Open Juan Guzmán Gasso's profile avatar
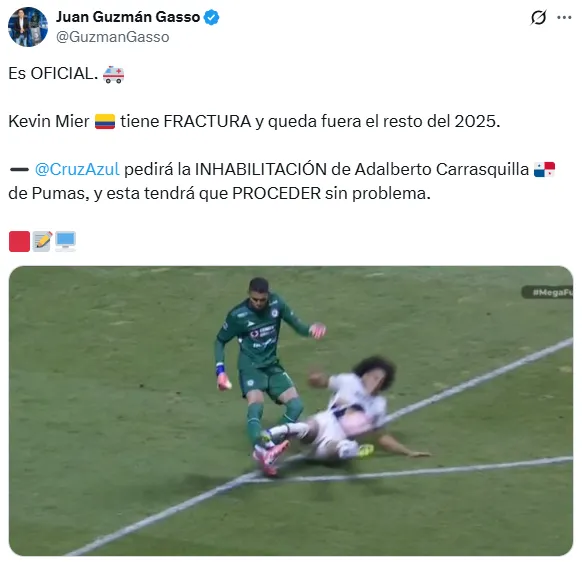 28,27
